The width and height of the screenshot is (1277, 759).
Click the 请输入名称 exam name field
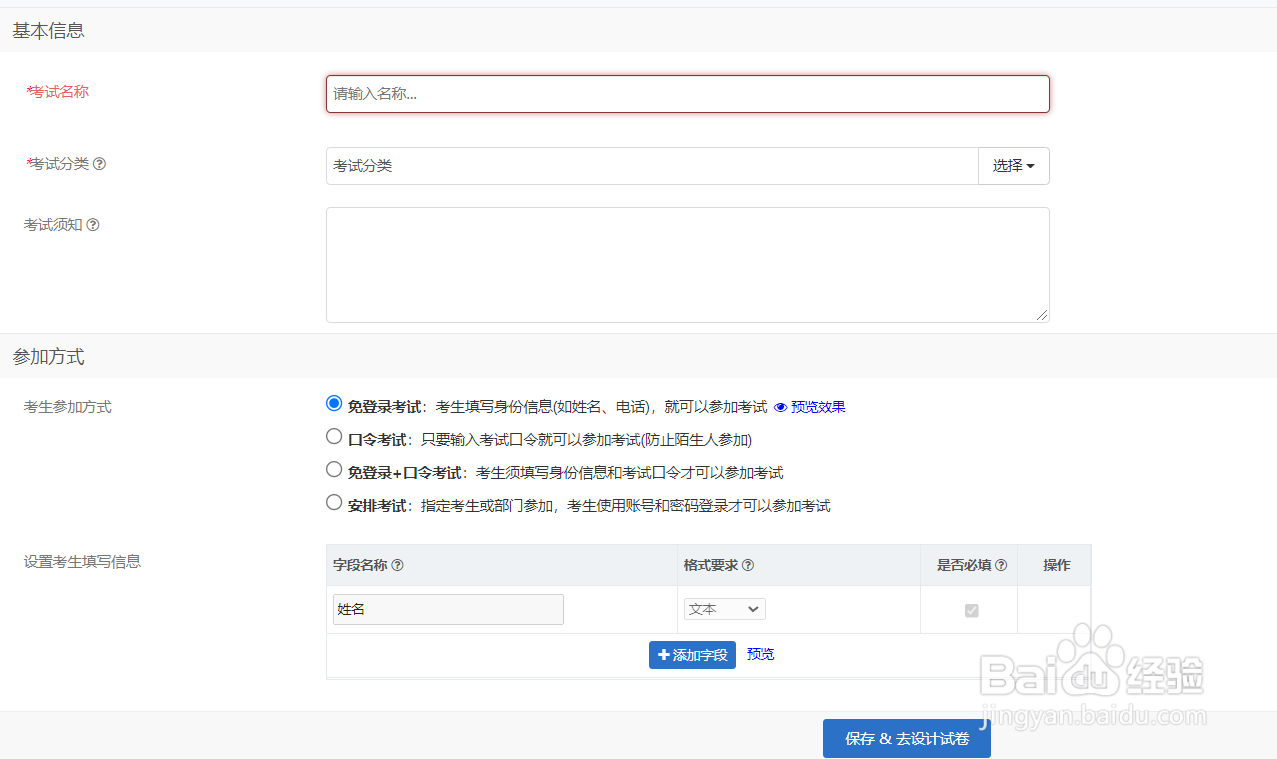point(687,93)
